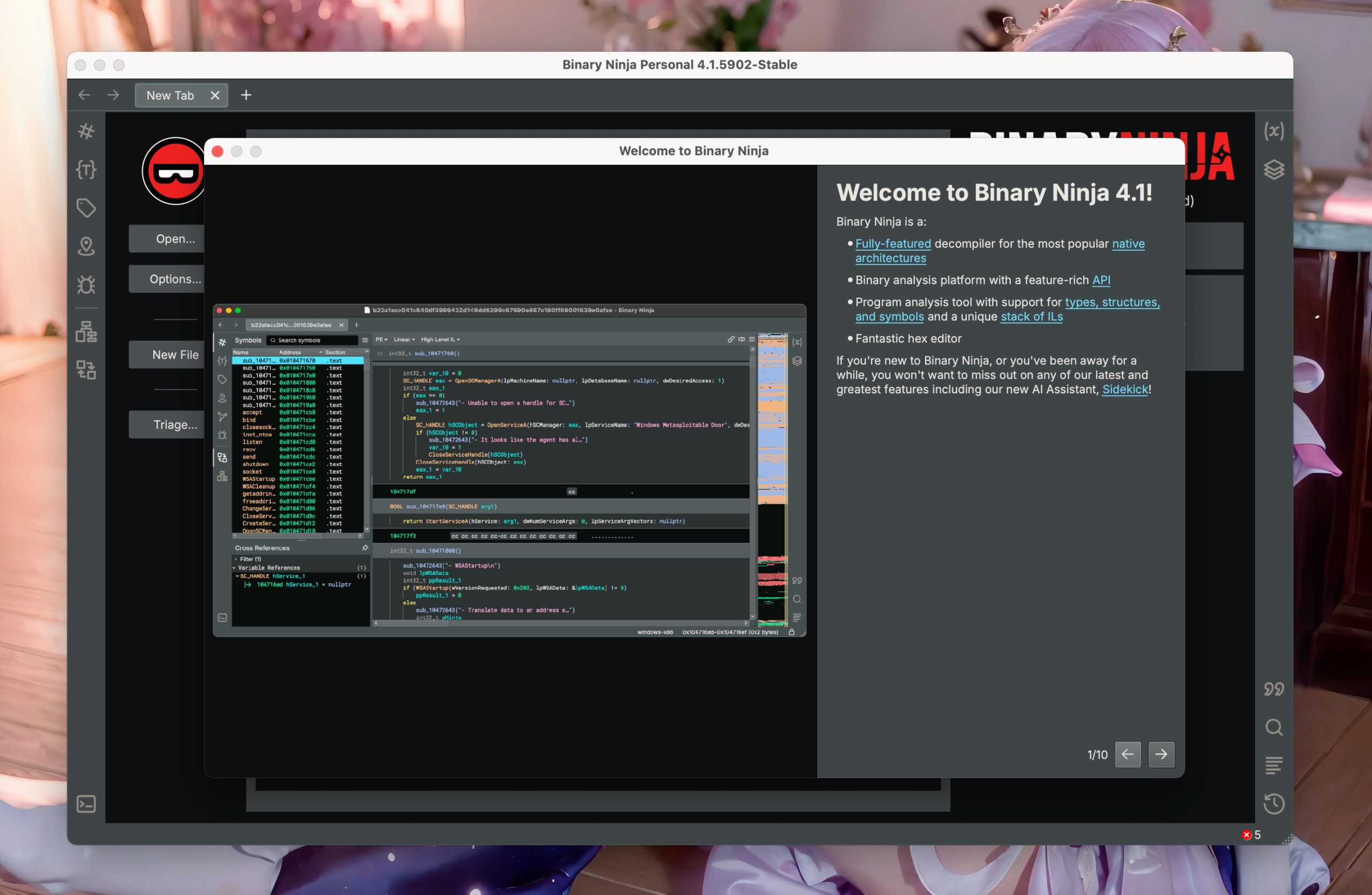The width and height of the screenshot is (1372, 895).
Task: Close the Welcome to Binary Ninja dialog
Action: (218, 151)
